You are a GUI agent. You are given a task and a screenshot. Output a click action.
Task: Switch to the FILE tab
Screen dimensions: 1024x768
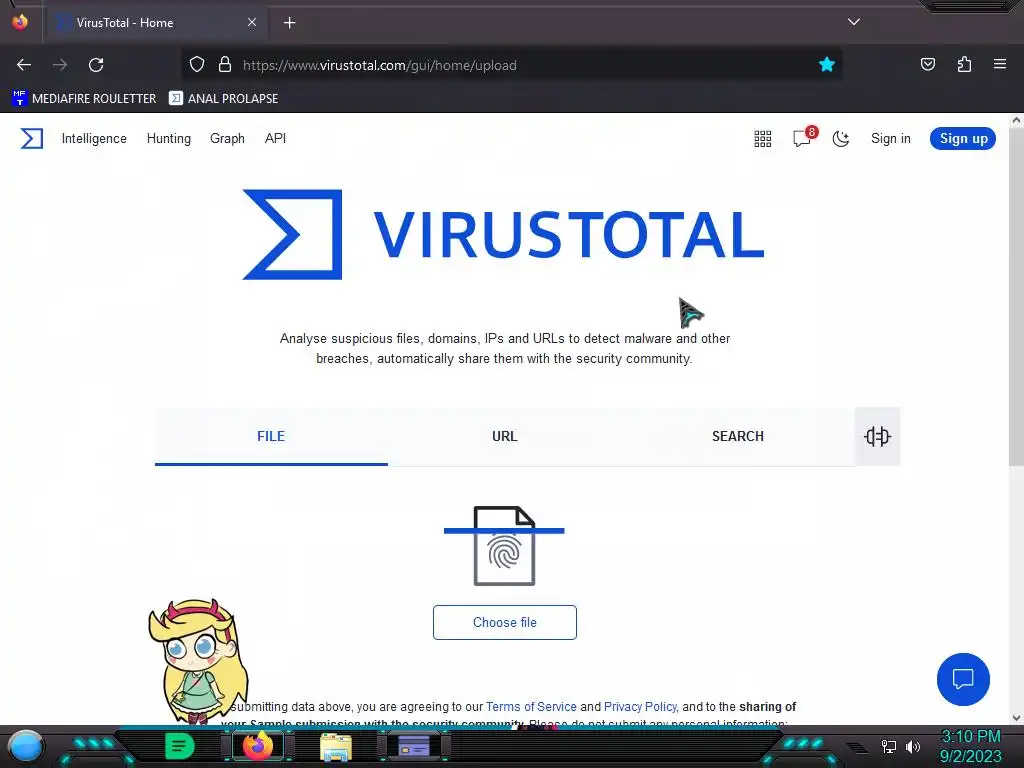pyautogui.click(x=271, y=436)
